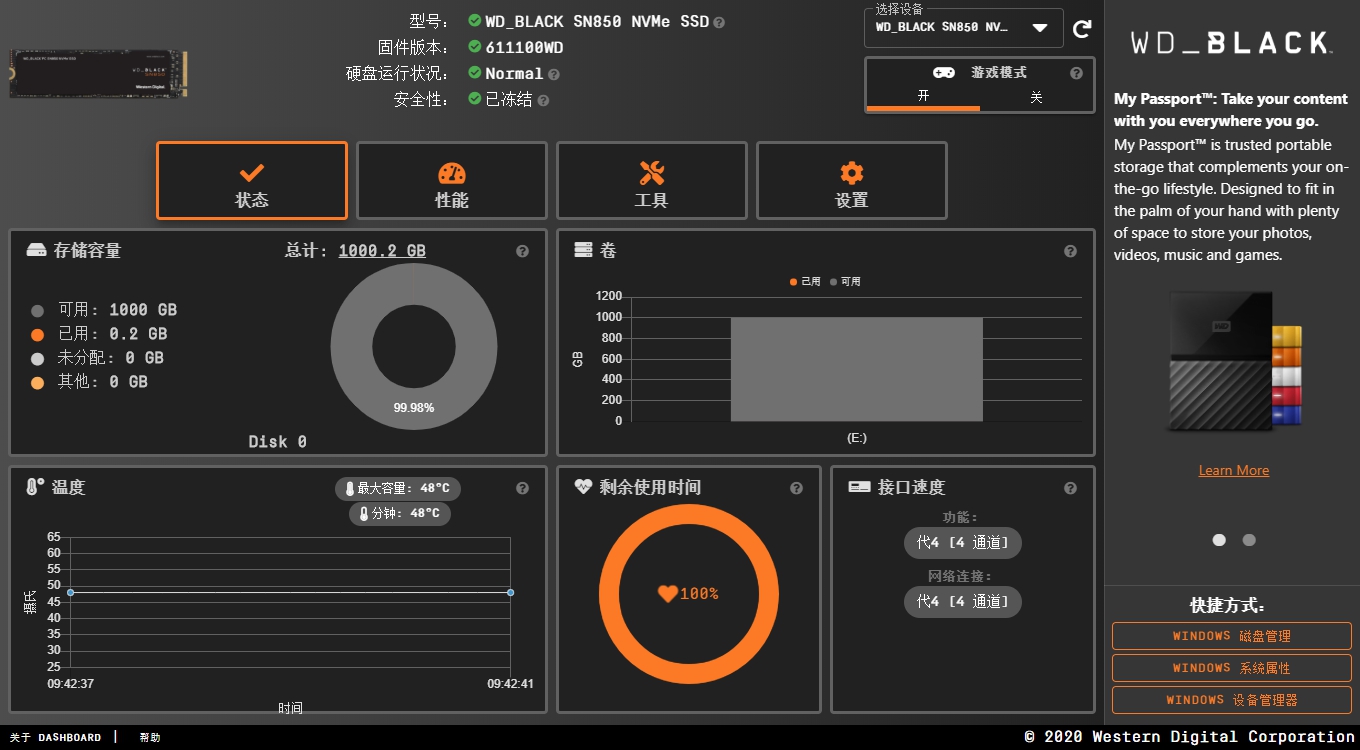
Task: Click the 最大容量: 48°C badge
Action: [x=398, y=489]
